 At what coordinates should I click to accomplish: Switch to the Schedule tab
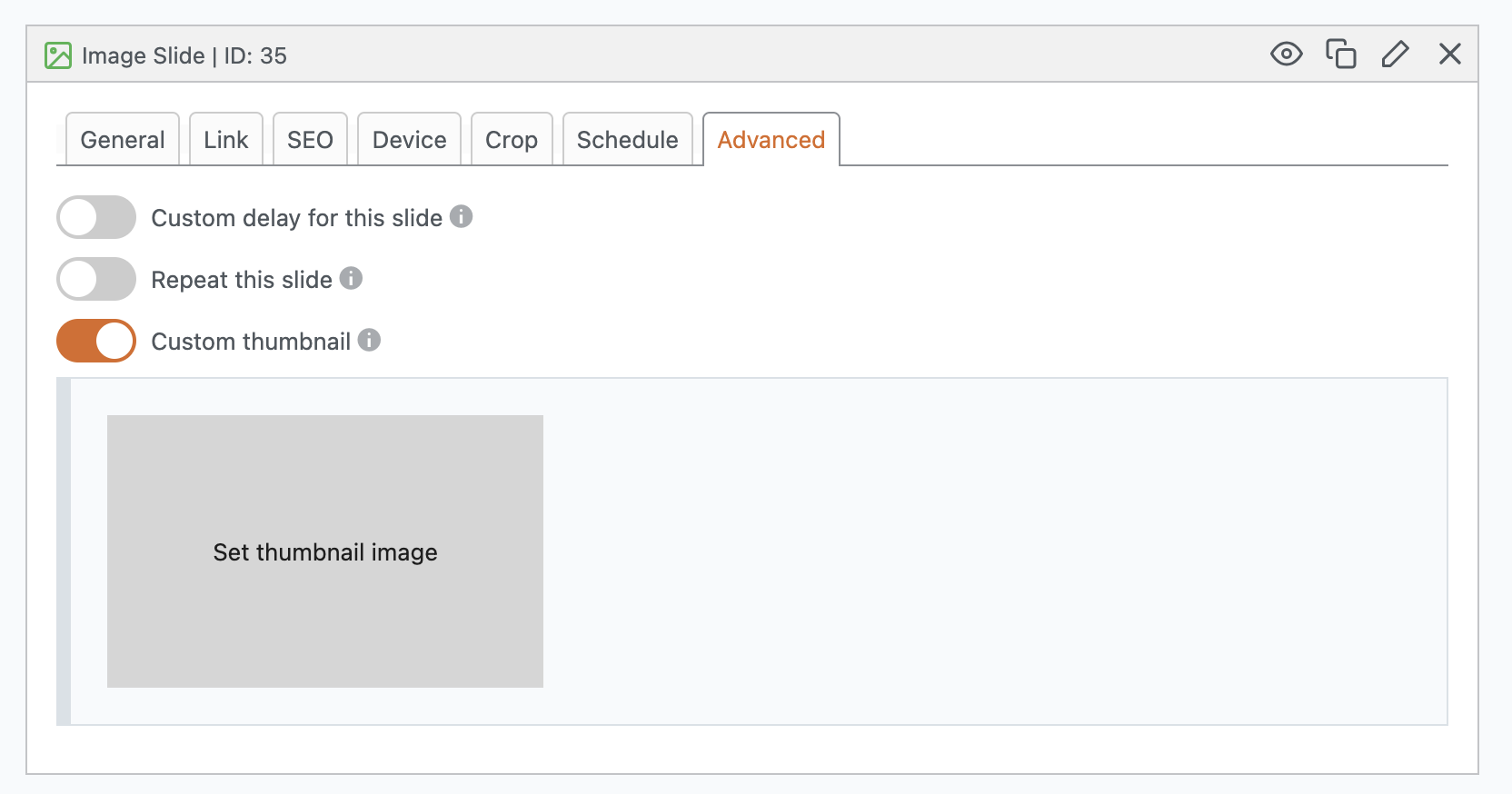pyautogui.click(x=627, y=140)
